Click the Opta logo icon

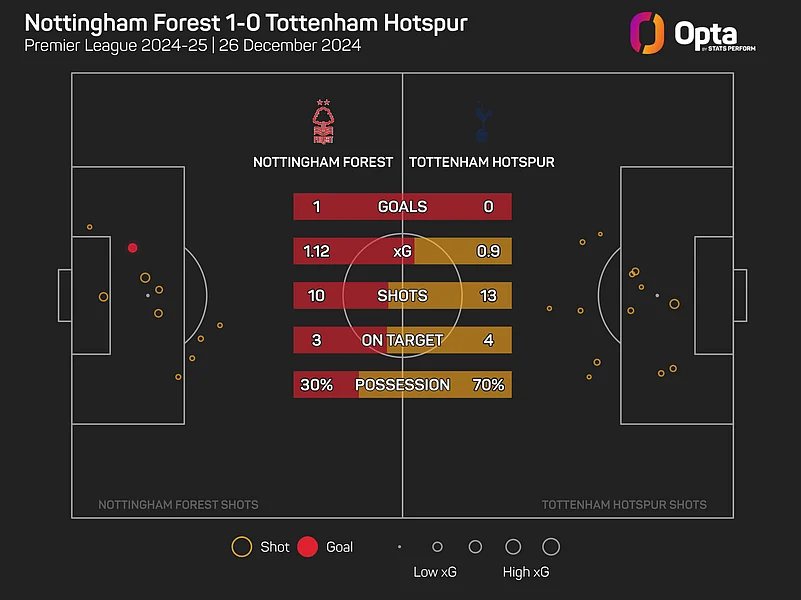pos(647,33)
